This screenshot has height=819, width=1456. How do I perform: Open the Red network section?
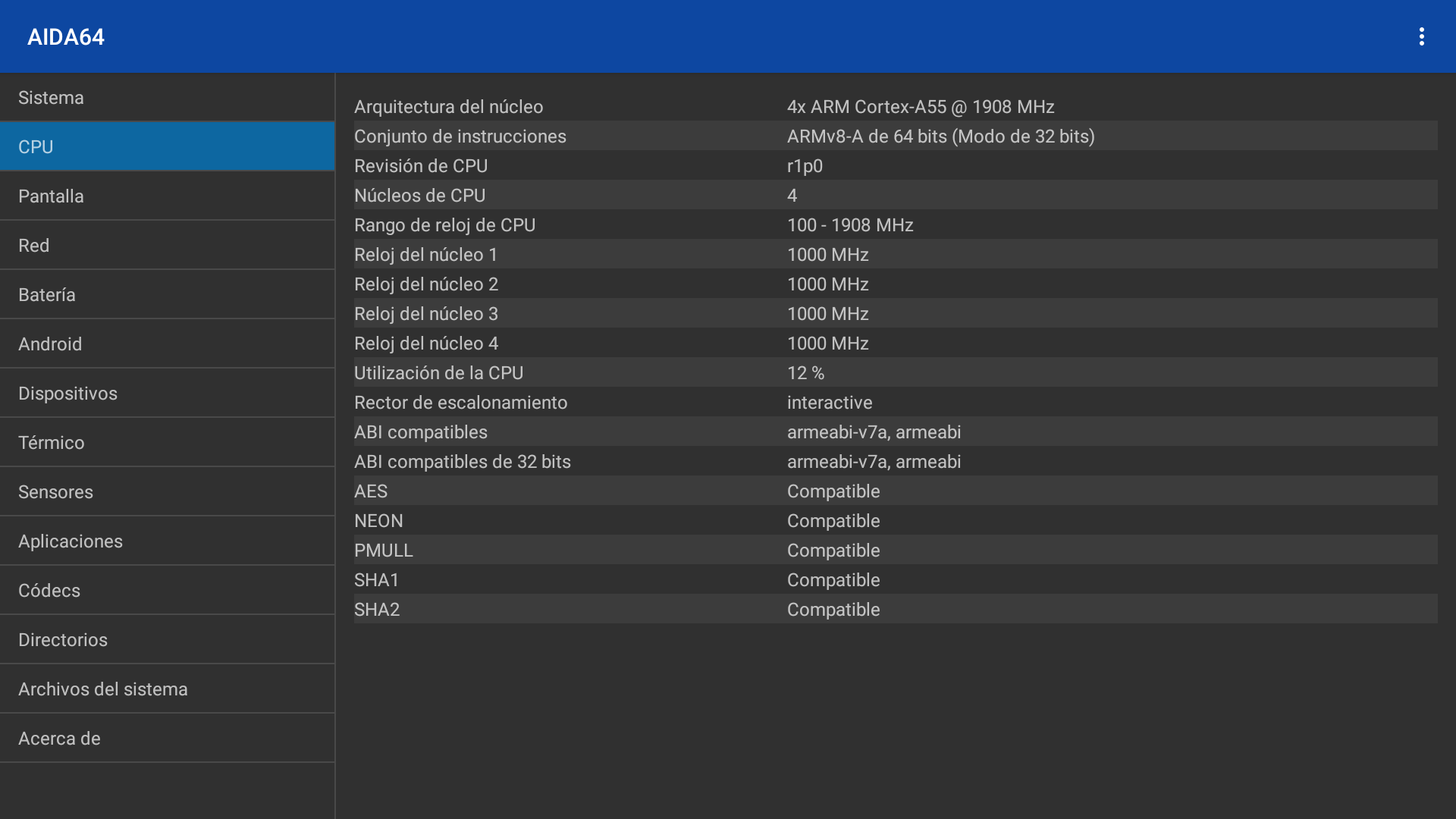[x=167, y=246]
